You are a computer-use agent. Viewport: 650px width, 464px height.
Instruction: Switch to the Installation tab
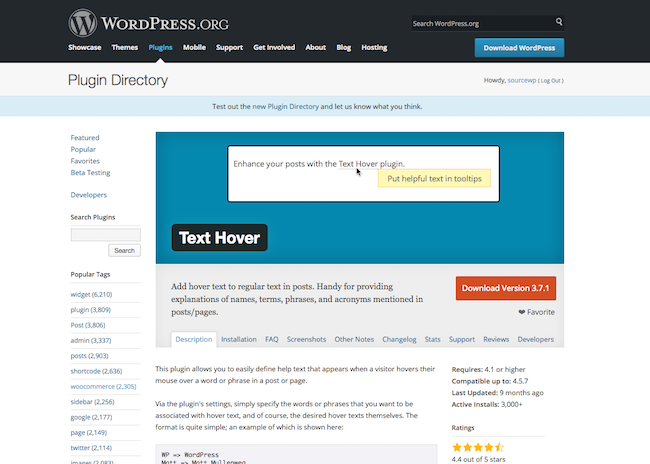coord(239,339)
